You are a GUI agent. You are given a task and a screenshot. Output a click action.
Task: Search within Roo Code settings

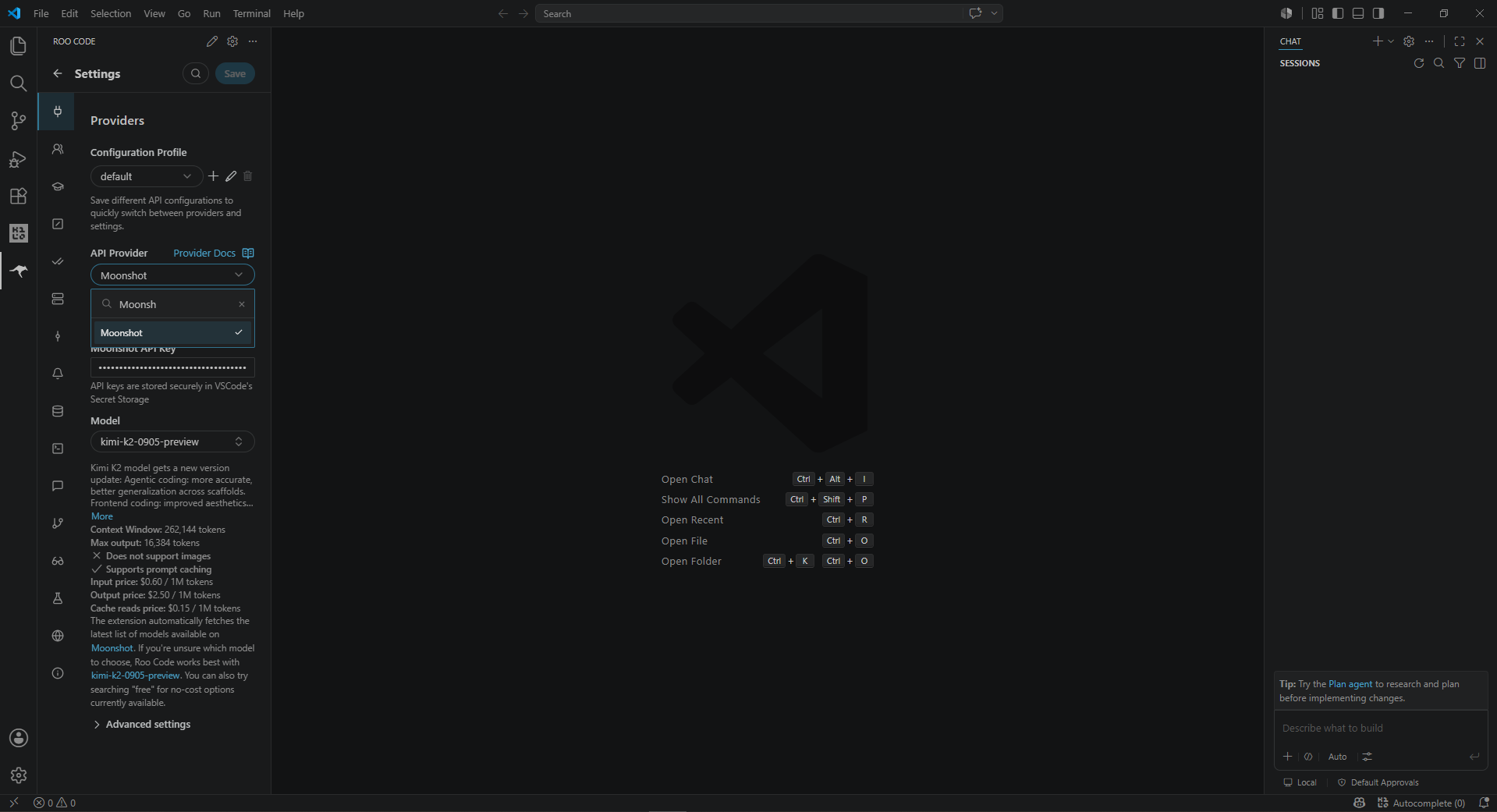tap(196, 73)
